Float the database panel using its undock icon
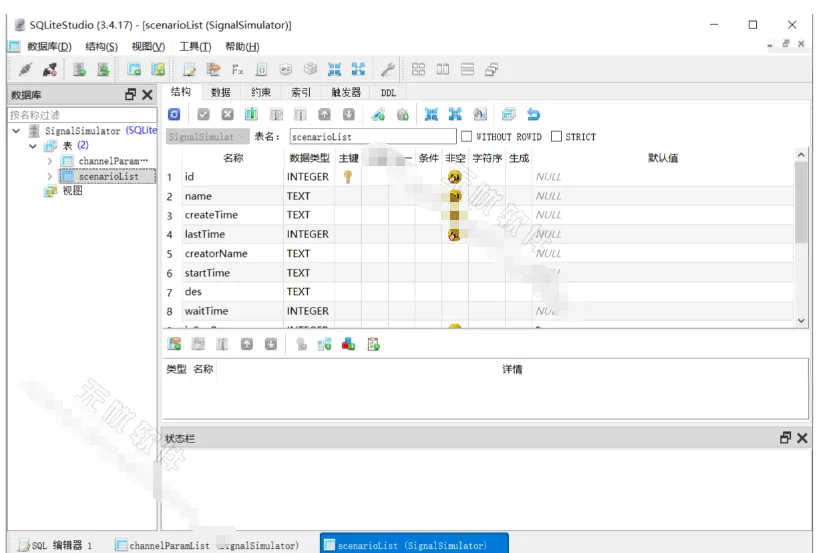Viewport: 823px width, 553px height. pyautogui.click(x=131, y=94)
